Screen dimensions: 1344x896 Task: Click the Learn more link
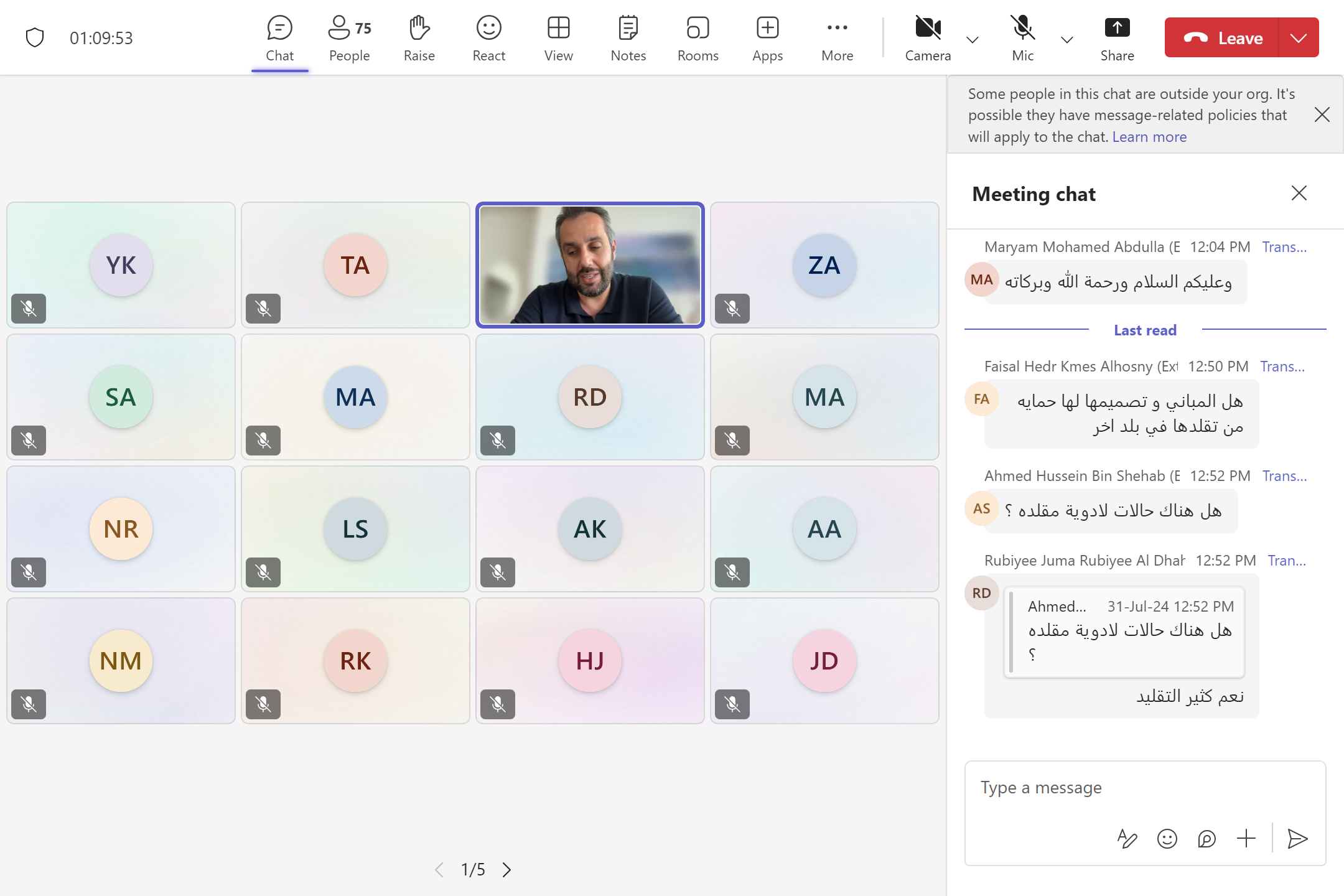point(1149,137)
